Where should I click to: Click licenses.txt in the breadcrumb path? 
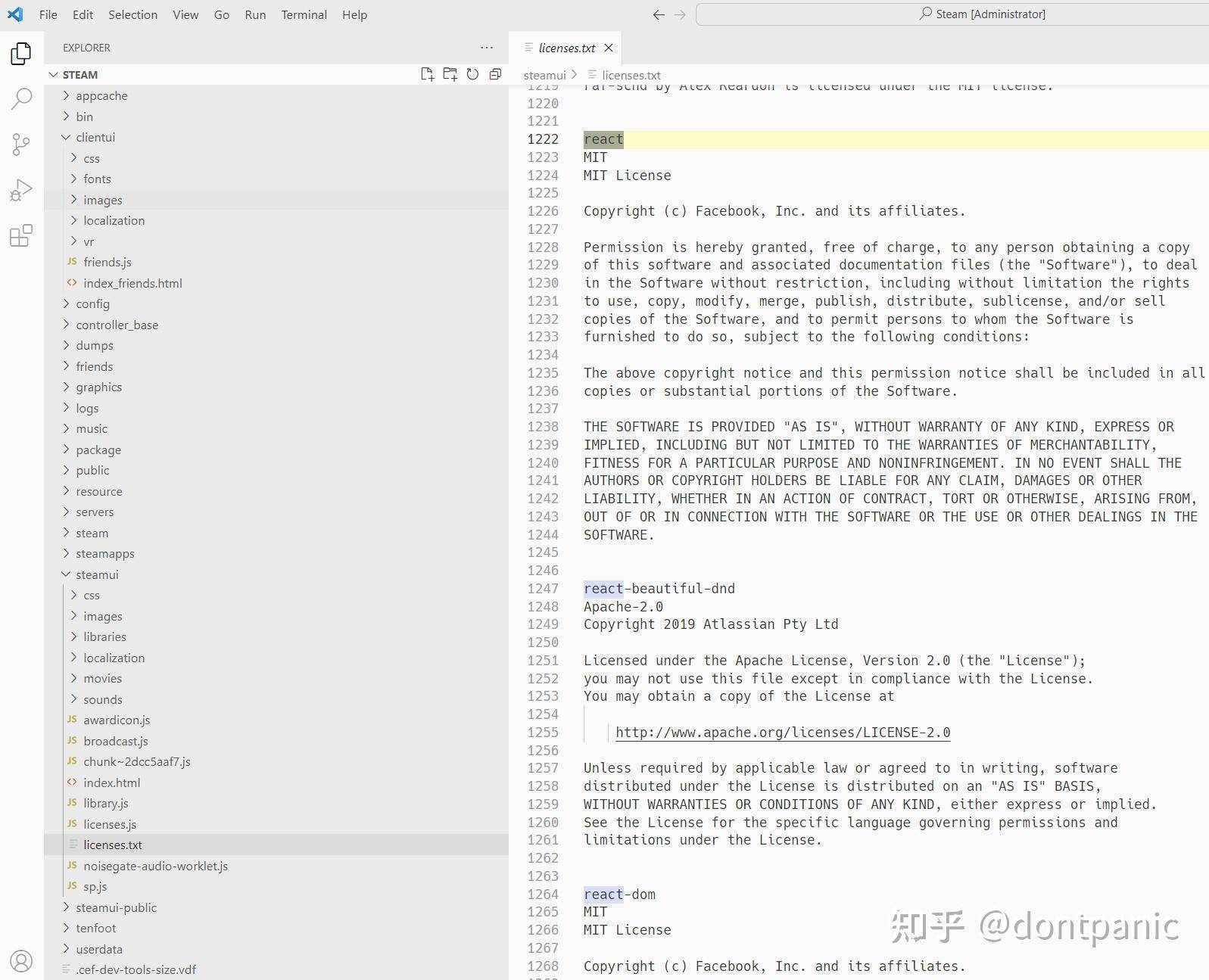click(631, 75)
